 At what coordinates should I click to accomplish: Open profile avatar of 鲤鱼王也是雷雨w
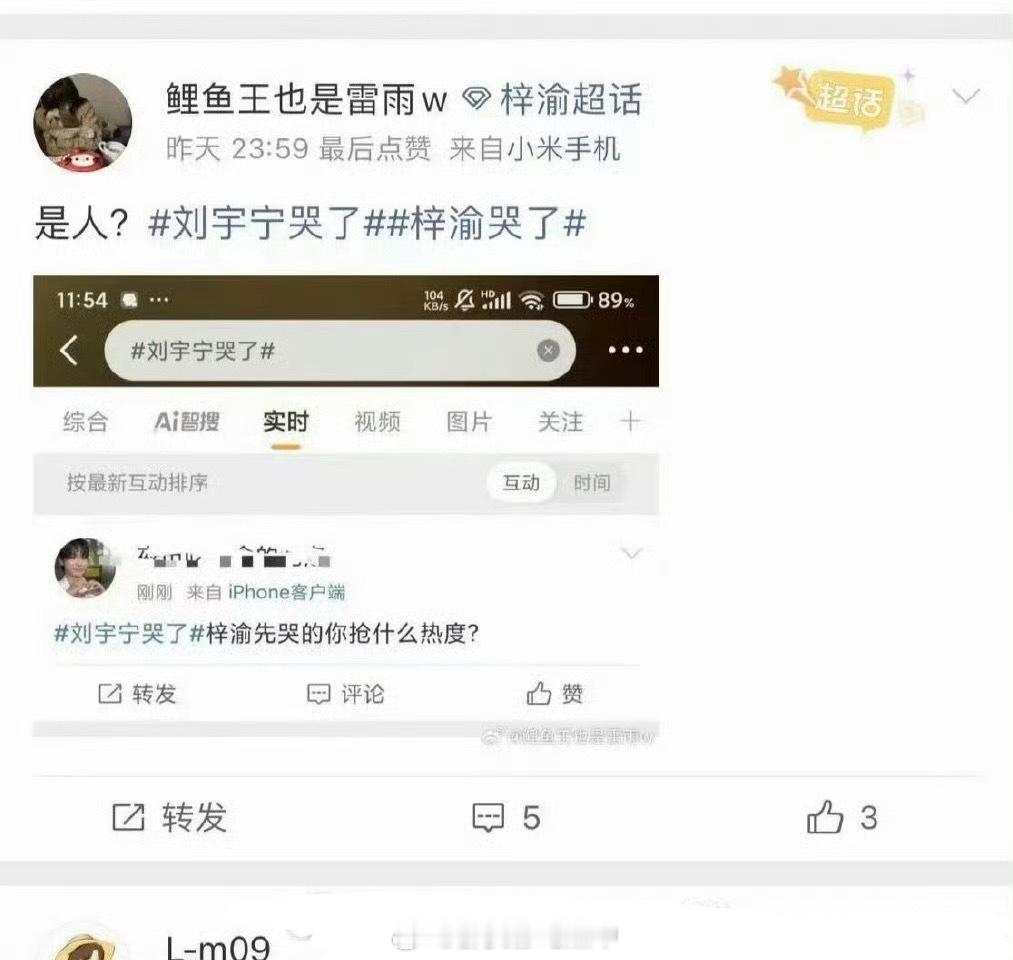pyautogui.click(x=83, y=123)
